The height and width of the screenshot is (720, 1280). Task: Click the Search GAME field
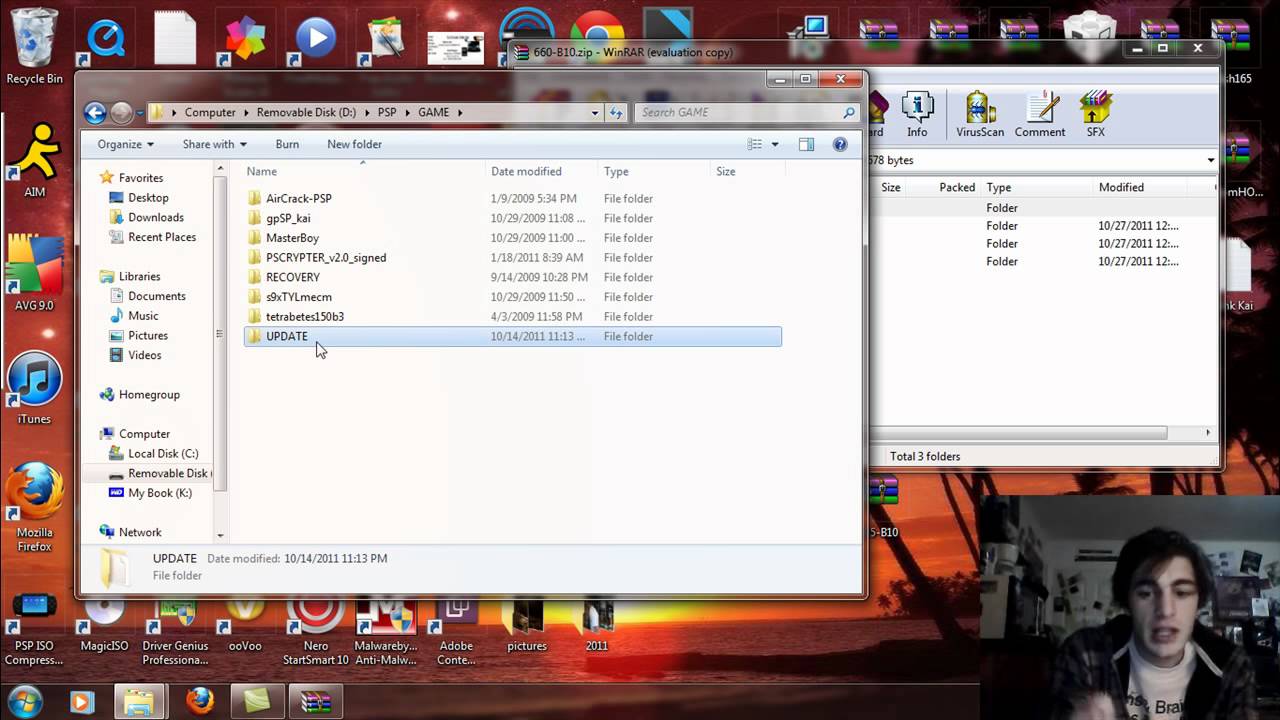click(747, 112)
